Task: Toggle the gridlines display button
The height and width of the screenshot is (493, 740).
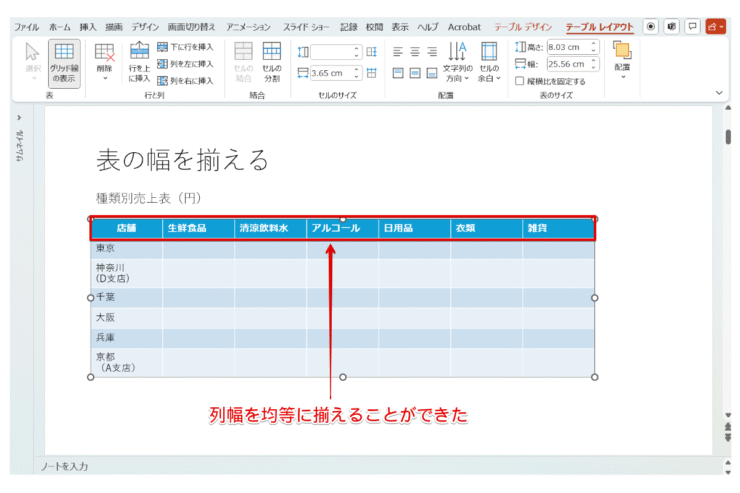Action: (64, 63)
